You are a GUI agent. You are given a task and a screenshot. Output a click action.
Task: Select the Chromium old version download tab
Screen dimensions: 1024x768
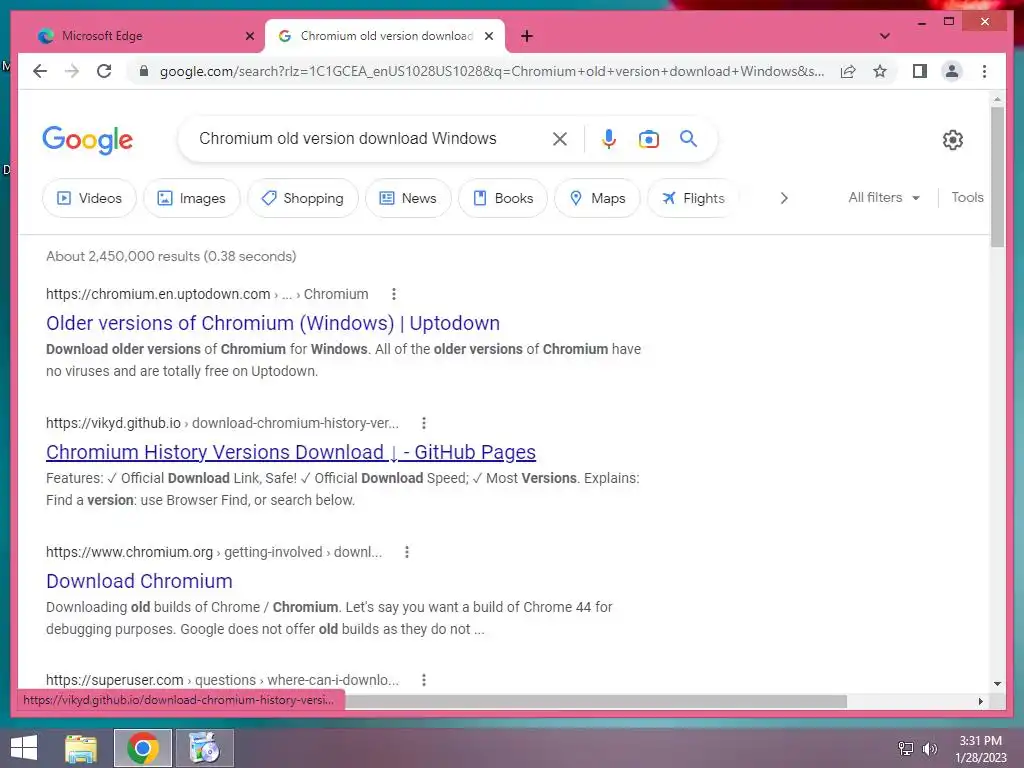pyautogui.click(x=385, y=36)
